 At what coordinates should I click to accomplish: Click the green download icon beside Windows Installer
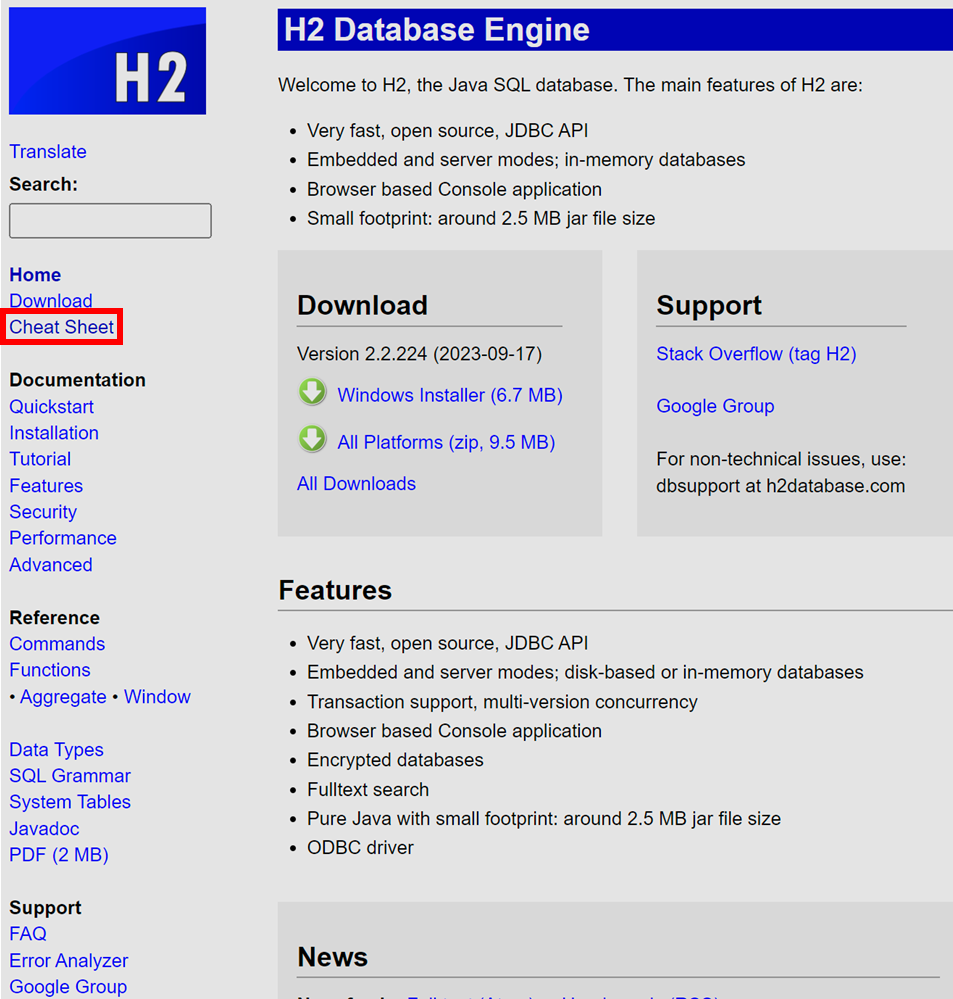click(312, 392)
